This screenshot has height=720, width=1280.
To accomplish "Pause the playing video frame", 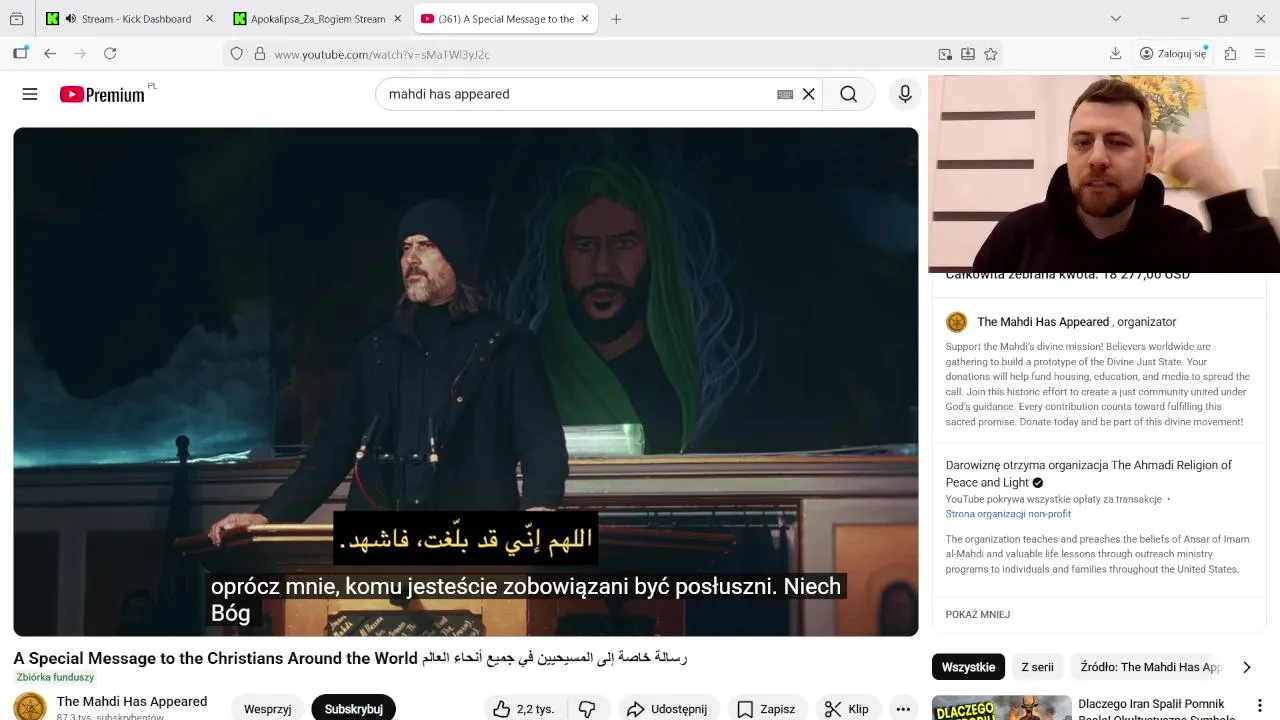I will click(465, 381).
